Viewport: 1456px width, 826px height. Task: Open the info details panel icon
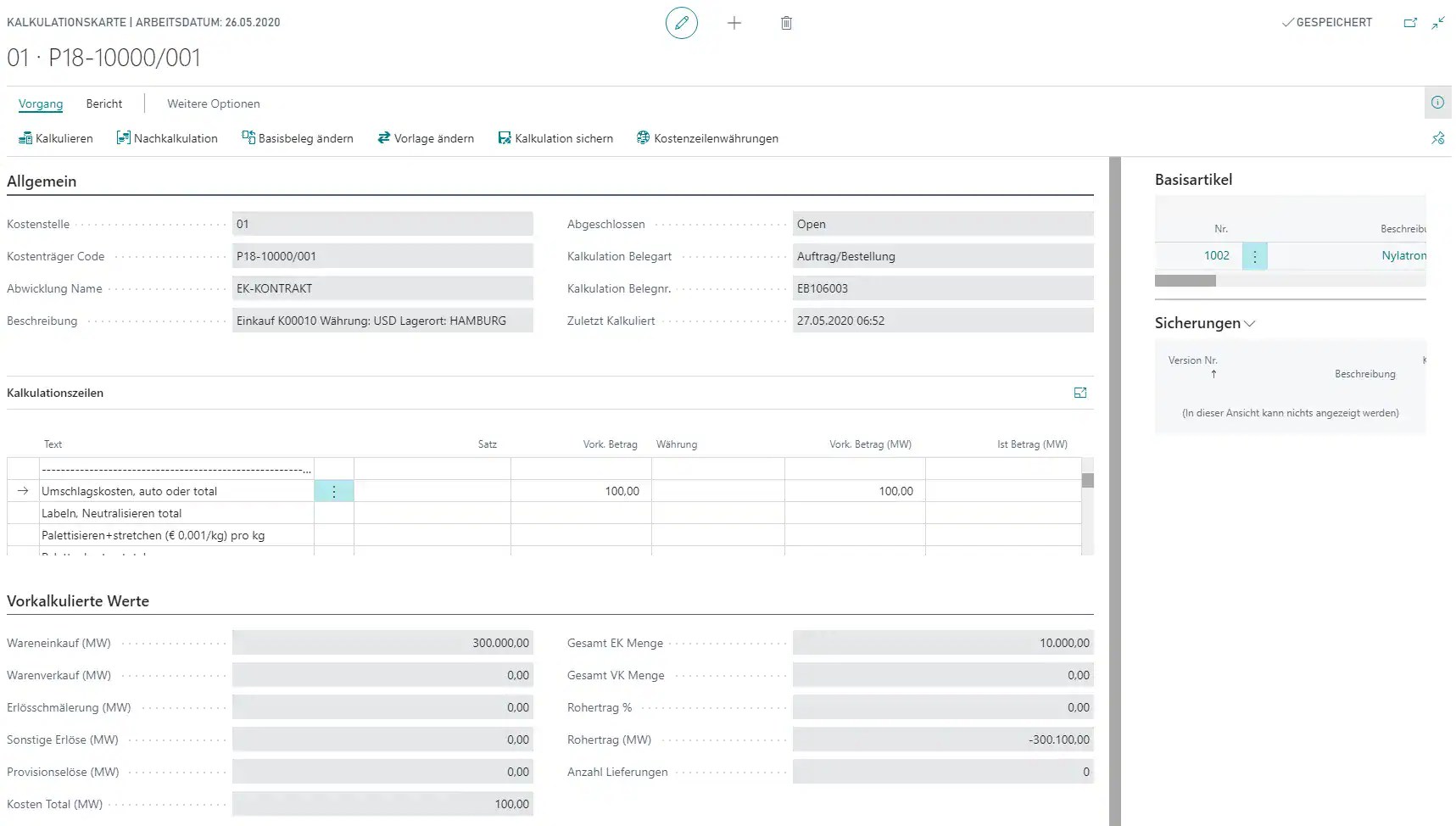[1437, 102]
